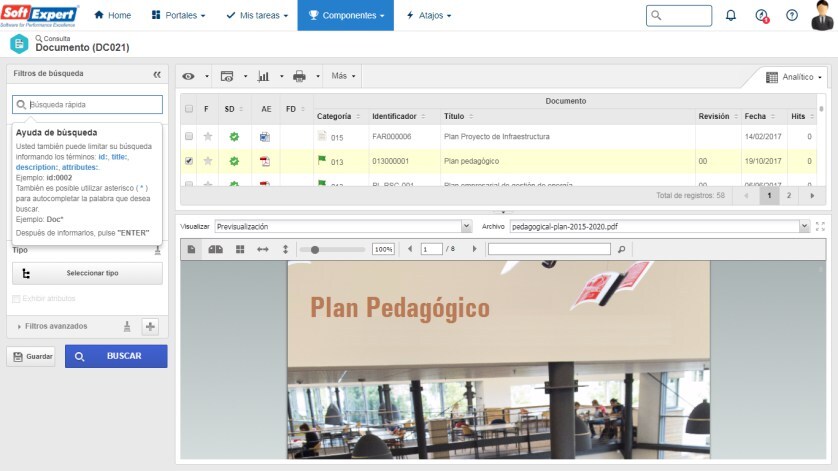Expand the Filtros avanzados section
Image resolution: width=838 pixels, height=471 pixels.
[21, 326]
